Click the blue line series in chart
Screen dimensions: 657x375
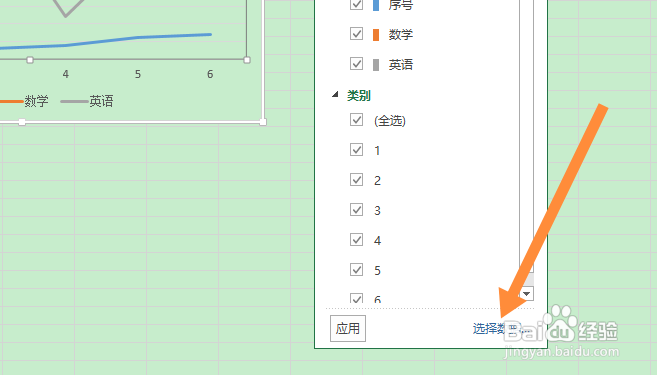point(105,41)
